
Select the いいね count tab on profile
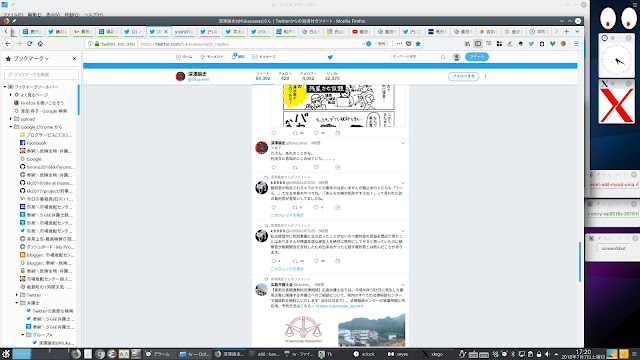click(x=332, y=76)
